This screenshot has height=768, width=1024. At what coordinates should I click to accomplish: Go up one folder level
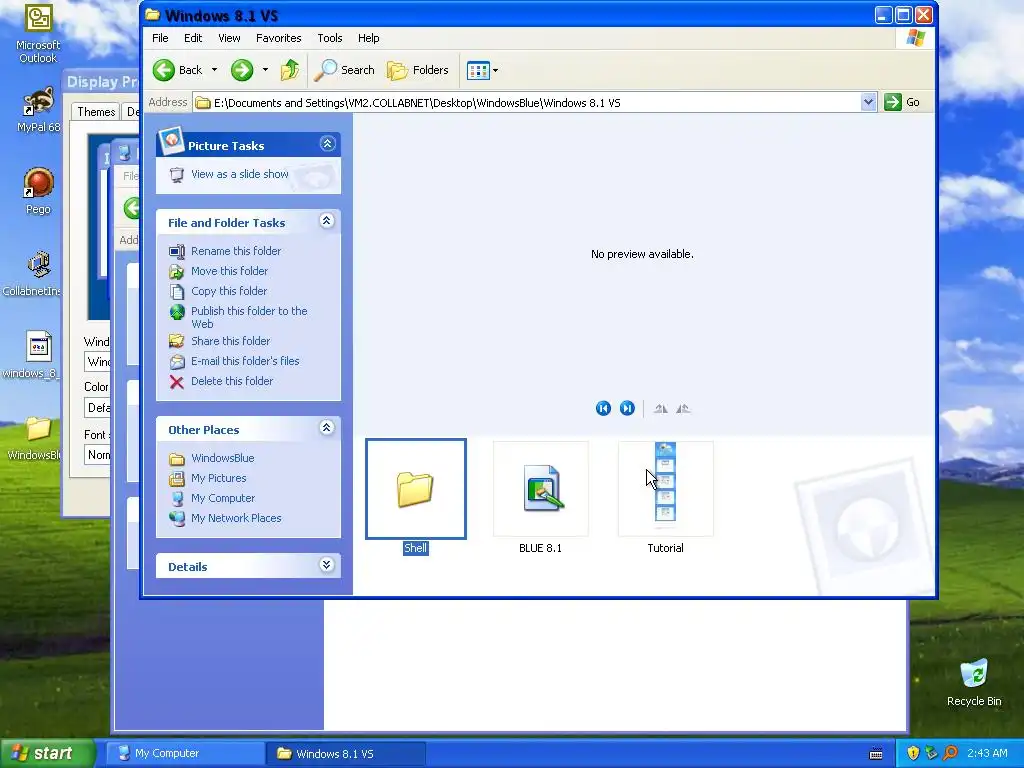[290, 70]
